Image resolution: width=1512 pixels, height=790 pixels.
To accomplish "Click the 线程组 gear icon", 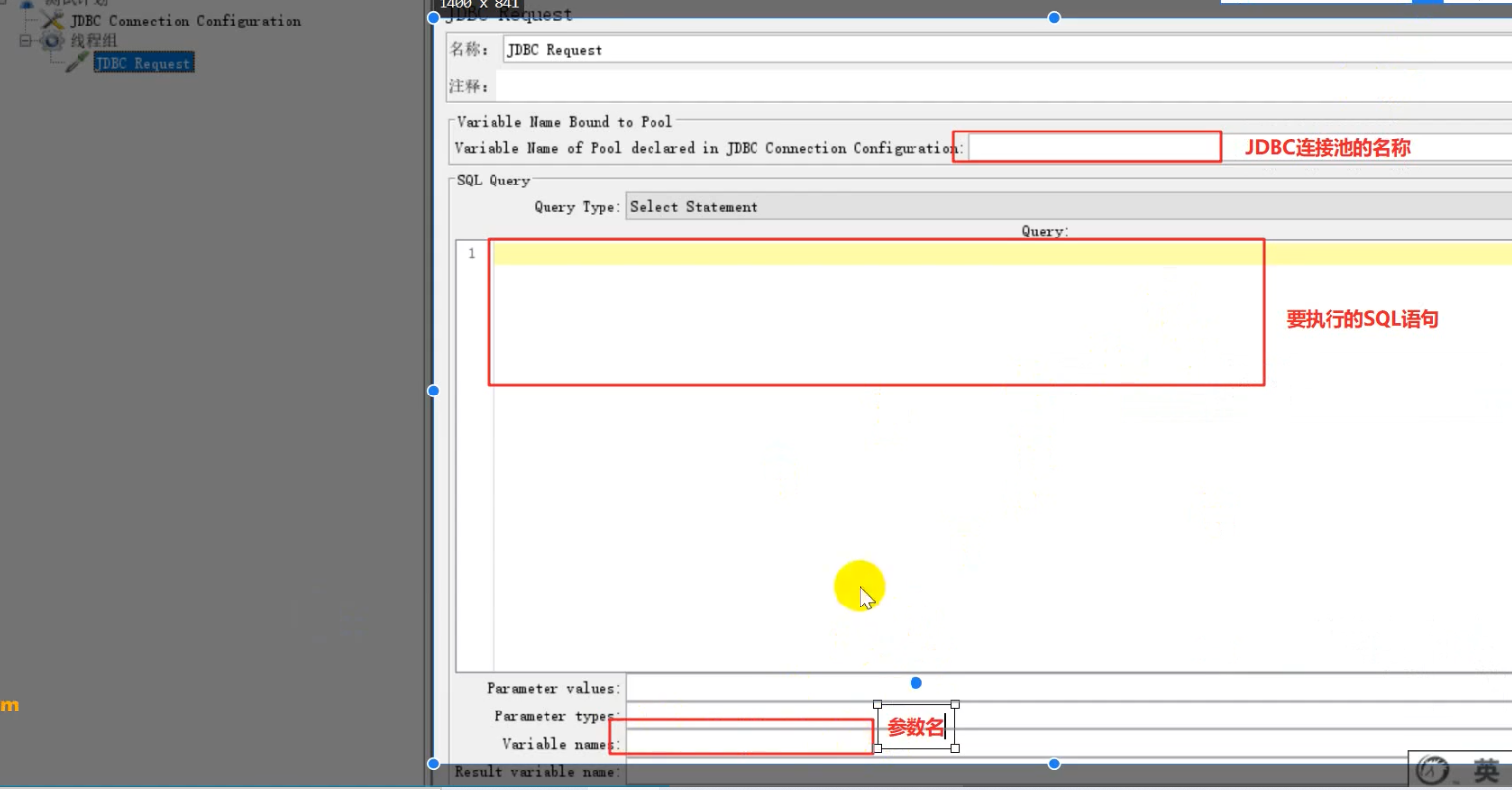I will coord(52,41).
